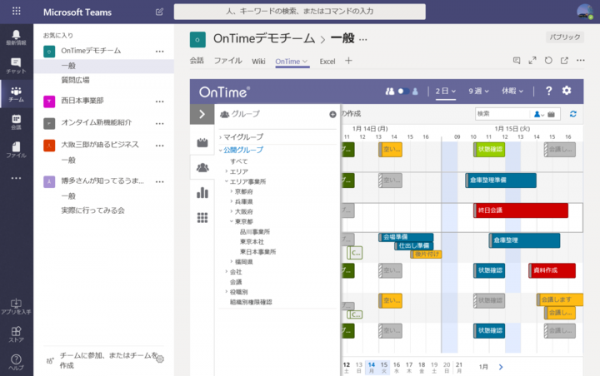
Task: Open the 9週 view dropdown
Action: click(478, 91)
